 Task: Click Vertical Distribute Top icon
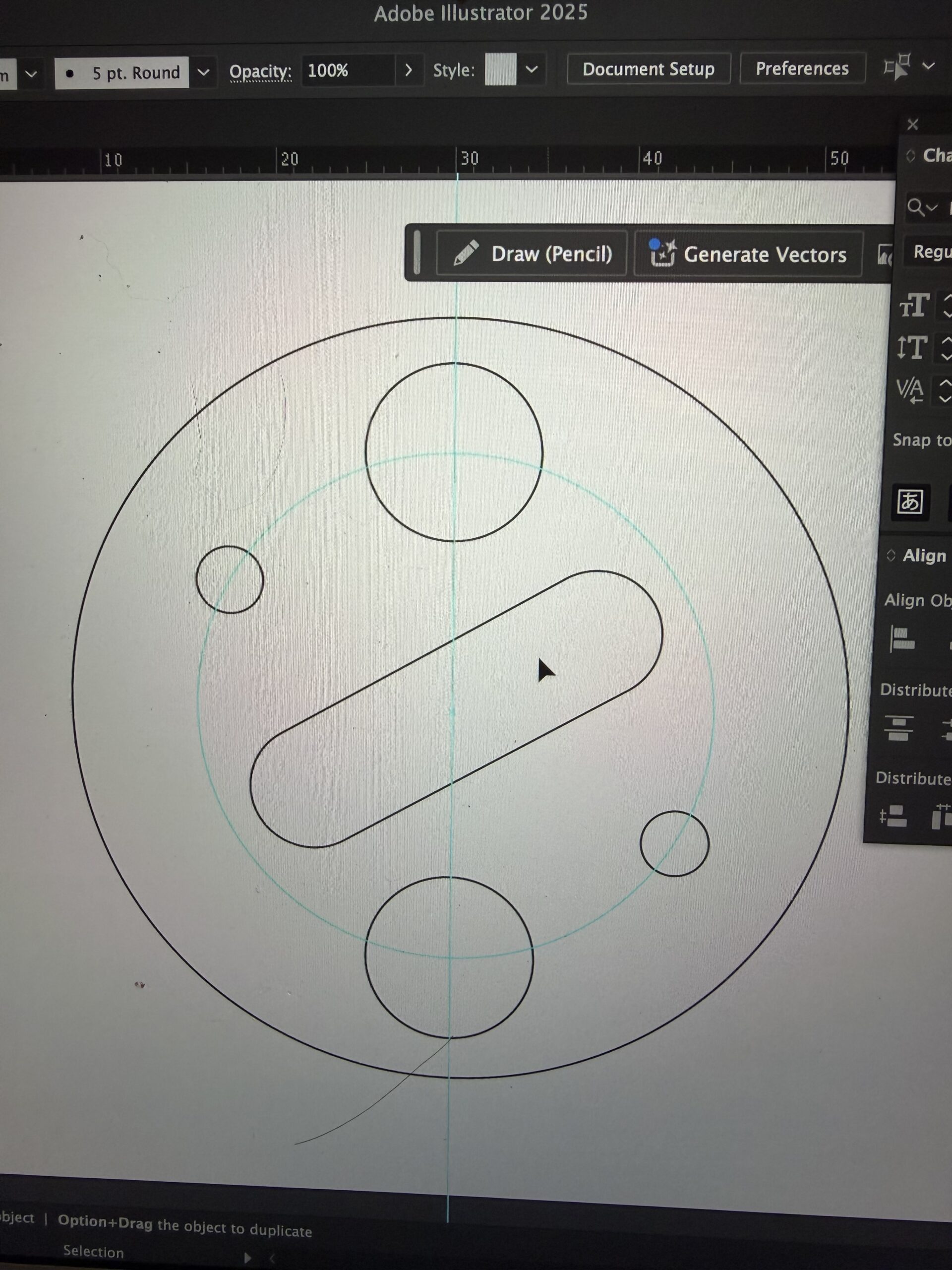pyautogui.click(x=898, y=727)
